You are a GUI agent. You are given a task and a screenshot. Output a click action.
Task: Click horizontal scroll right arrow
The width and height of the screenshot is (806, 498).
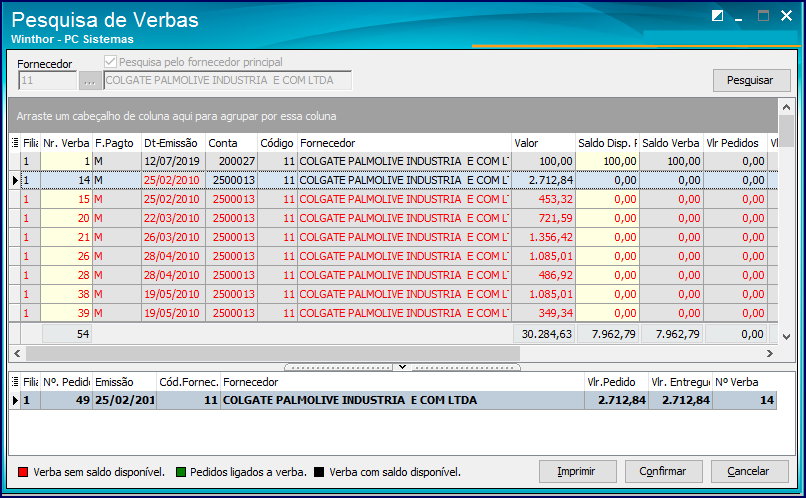770,354
